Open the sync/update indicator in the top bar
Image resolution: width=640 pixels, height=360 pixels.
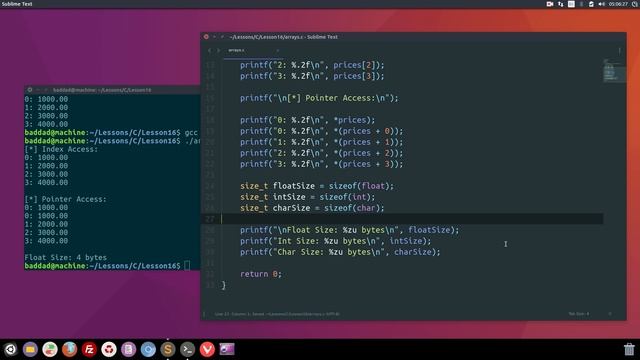[591, 4]
